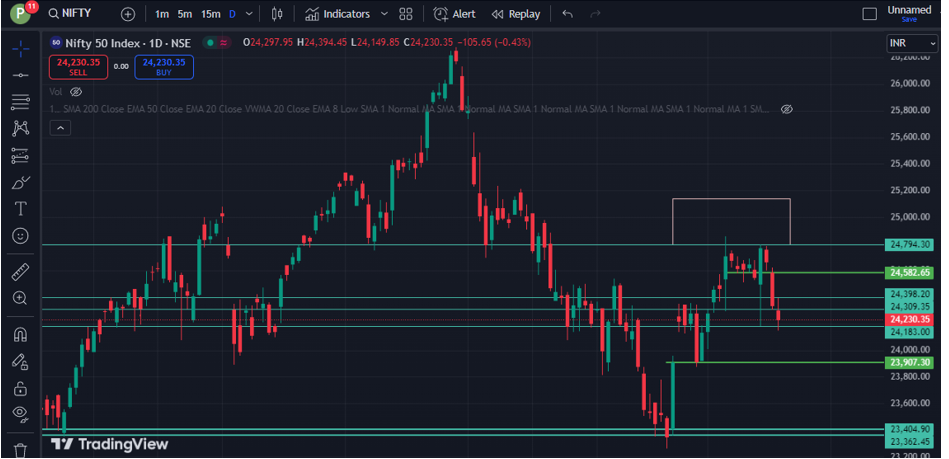Select the Text annotation tool
The image size is (949, 459).
[21, 209]
